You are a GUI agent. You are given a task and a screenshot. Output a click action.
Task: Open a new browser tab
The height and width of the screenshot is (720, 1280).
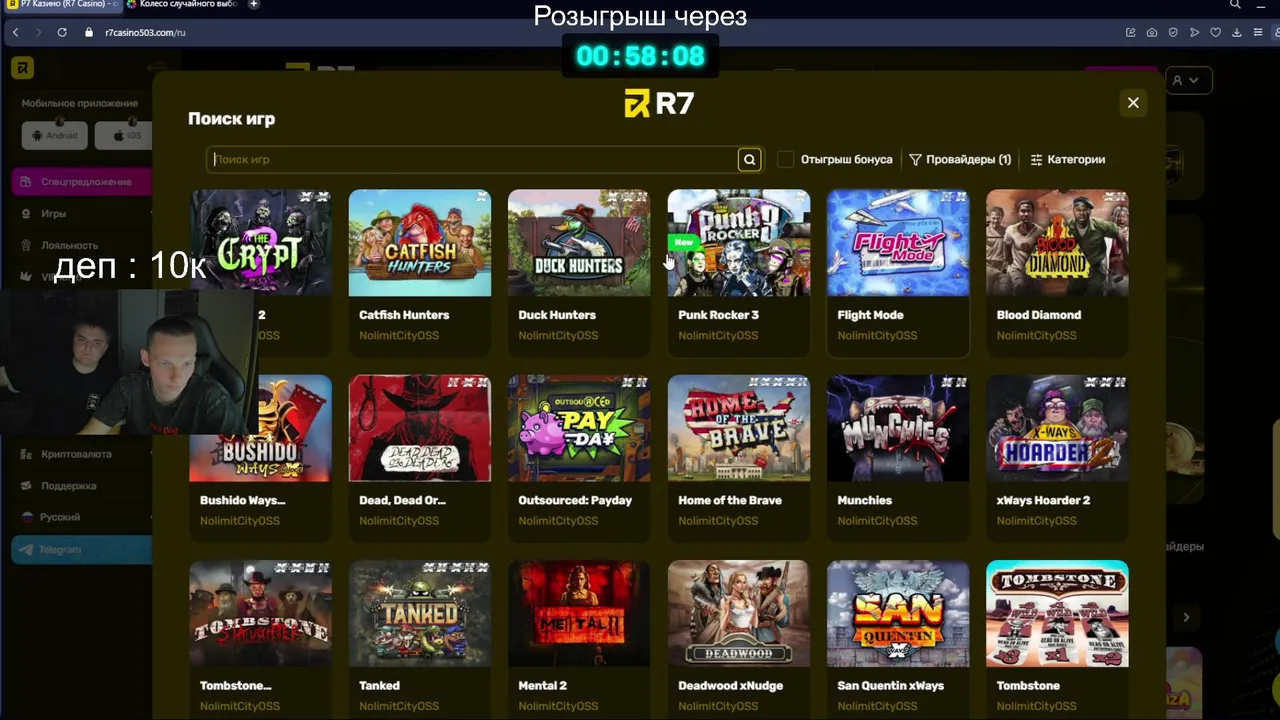254,4
